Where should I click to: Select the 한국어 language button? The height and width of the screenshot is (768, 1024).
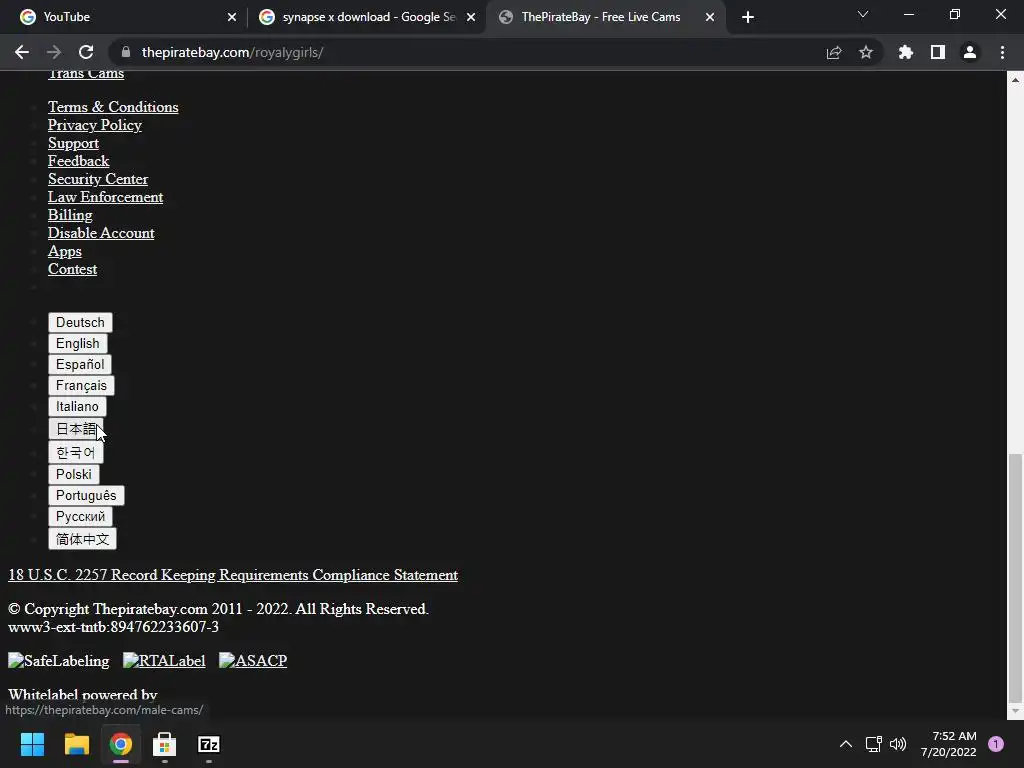tap(76, 453)
